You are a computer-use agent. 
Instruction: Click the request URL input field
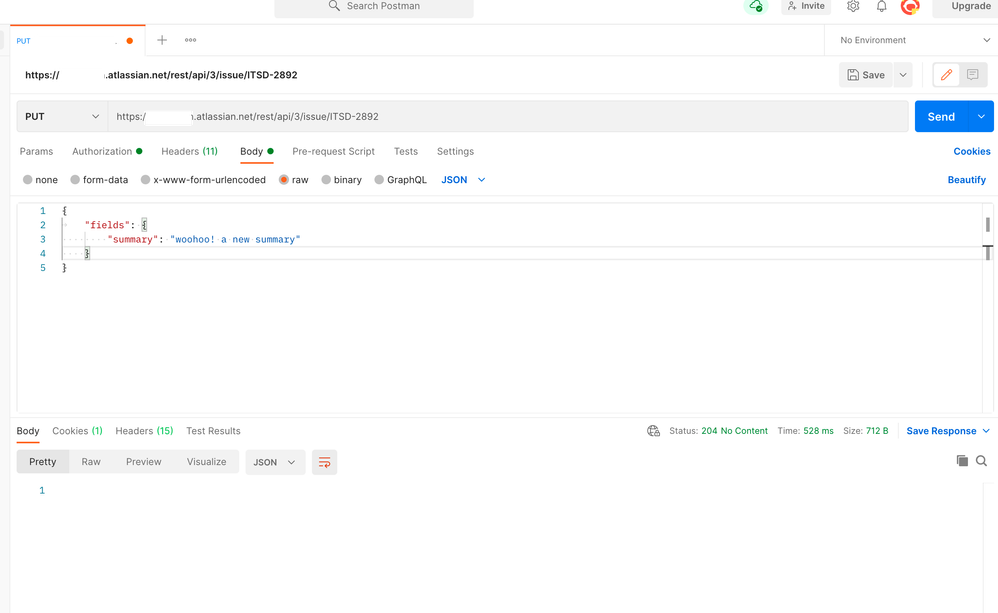(x=508, y=116)
